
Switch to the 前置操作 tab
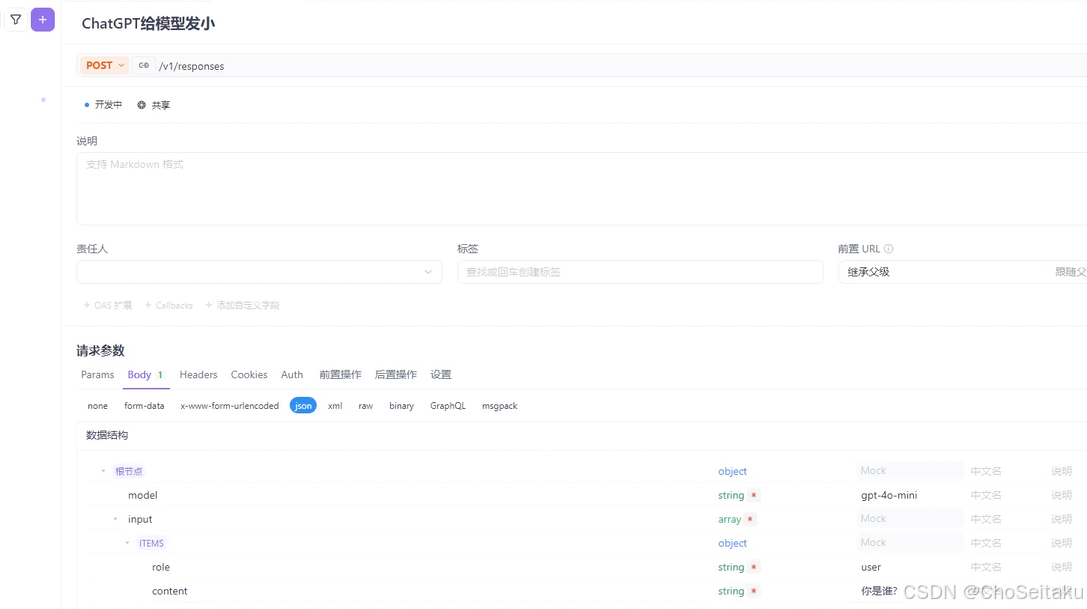pyautogui.click(x=340, y=375)
